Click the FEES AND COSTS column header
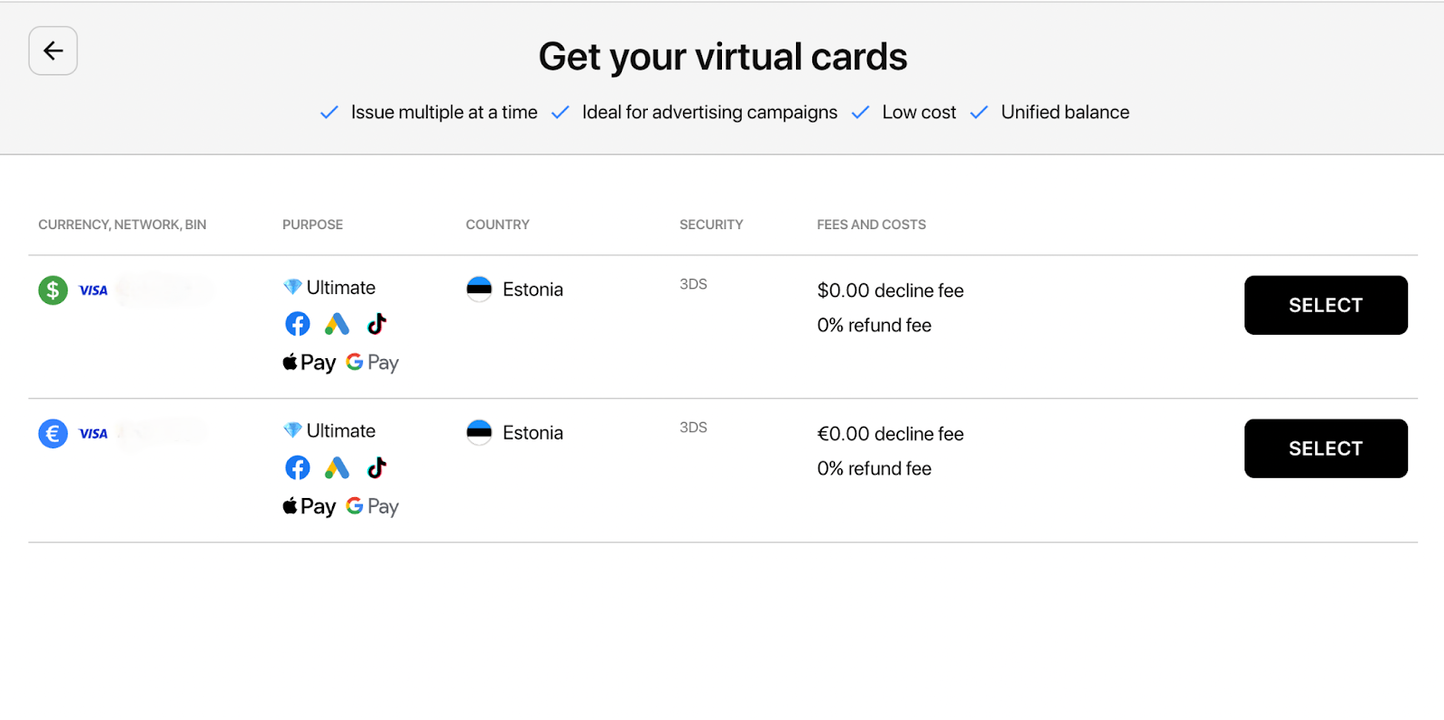The width and height of the screenshot is (1444, 720). 871,224
